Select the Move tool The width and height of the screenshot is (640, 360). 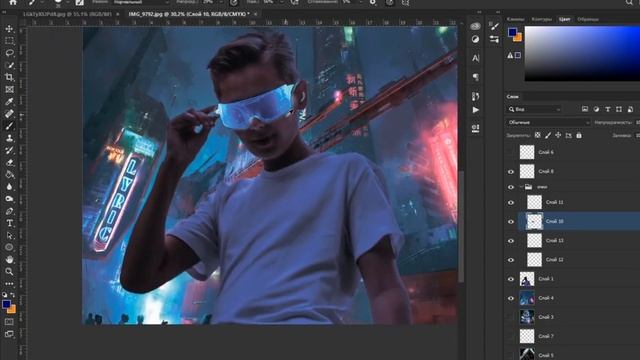tap(9, 29)
